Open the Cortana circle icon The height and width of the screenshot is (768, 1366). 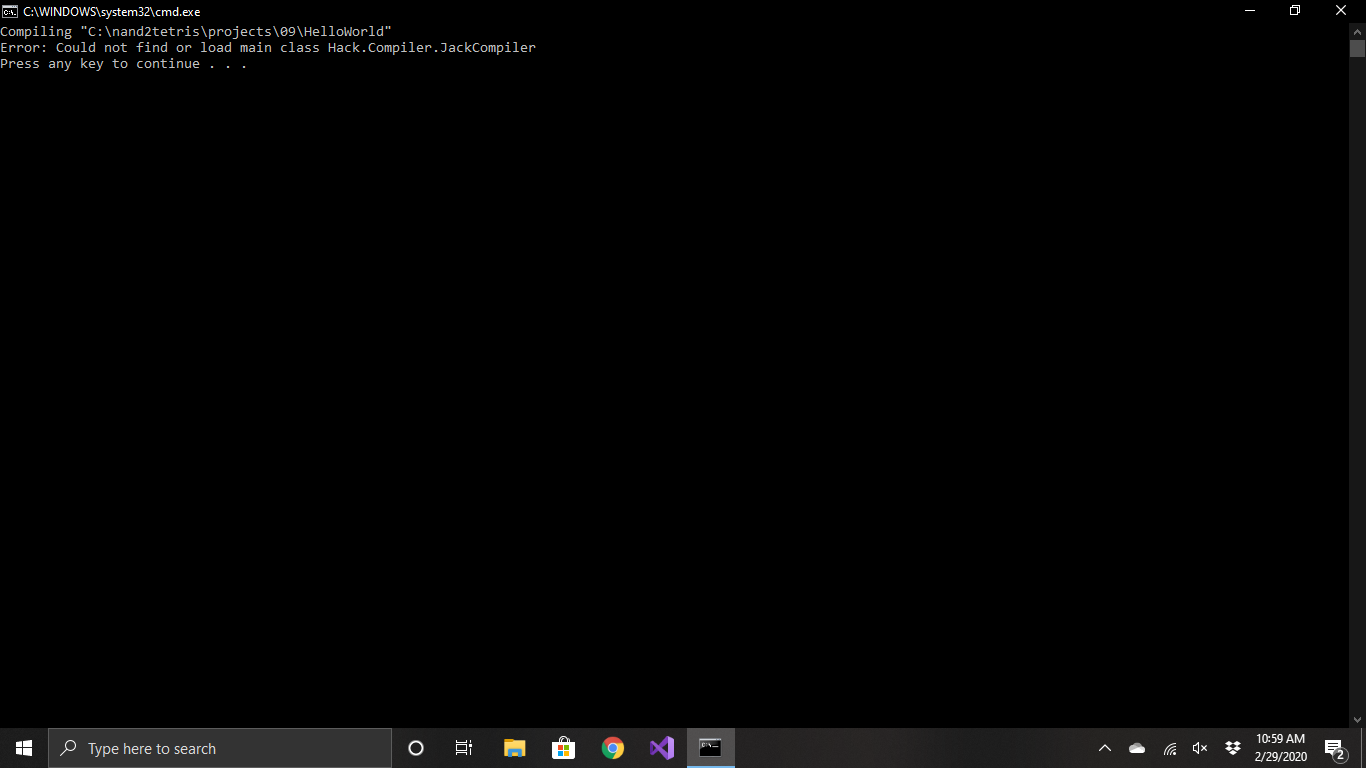(x=416, y=748)
